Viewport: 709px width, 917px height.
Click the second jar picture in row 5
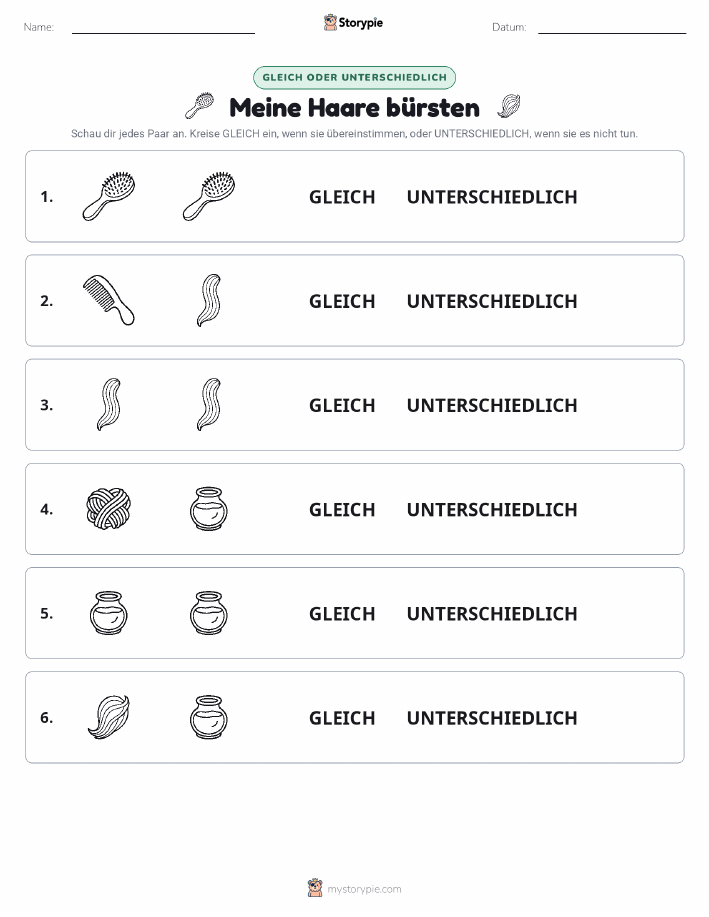tap(209, 613)
